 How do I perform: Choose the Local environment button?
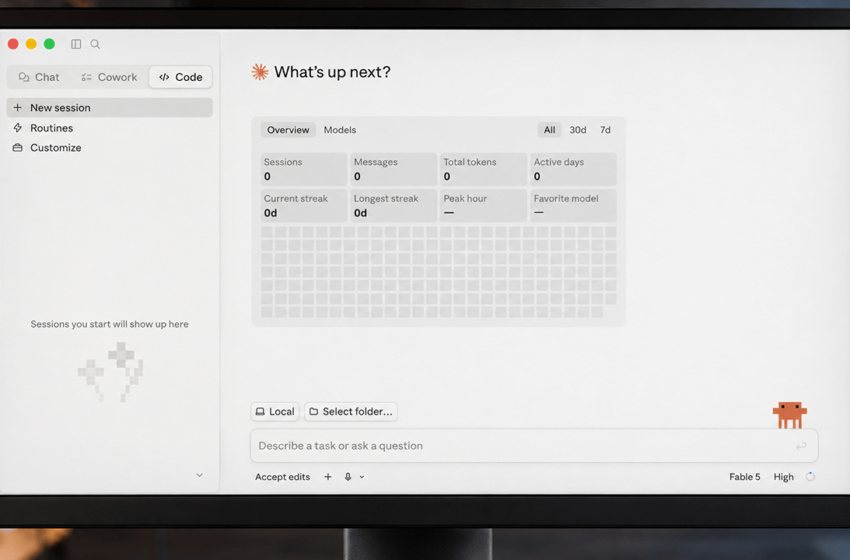coord(275,411)
